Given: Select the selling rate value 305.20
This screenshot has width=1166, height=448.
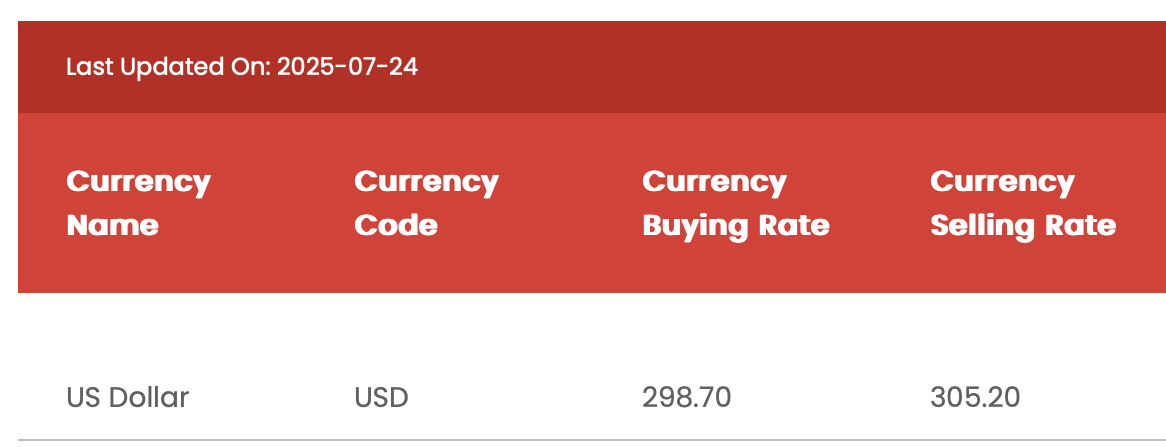Looking at the screenshot, I should [x=975, y=397].
